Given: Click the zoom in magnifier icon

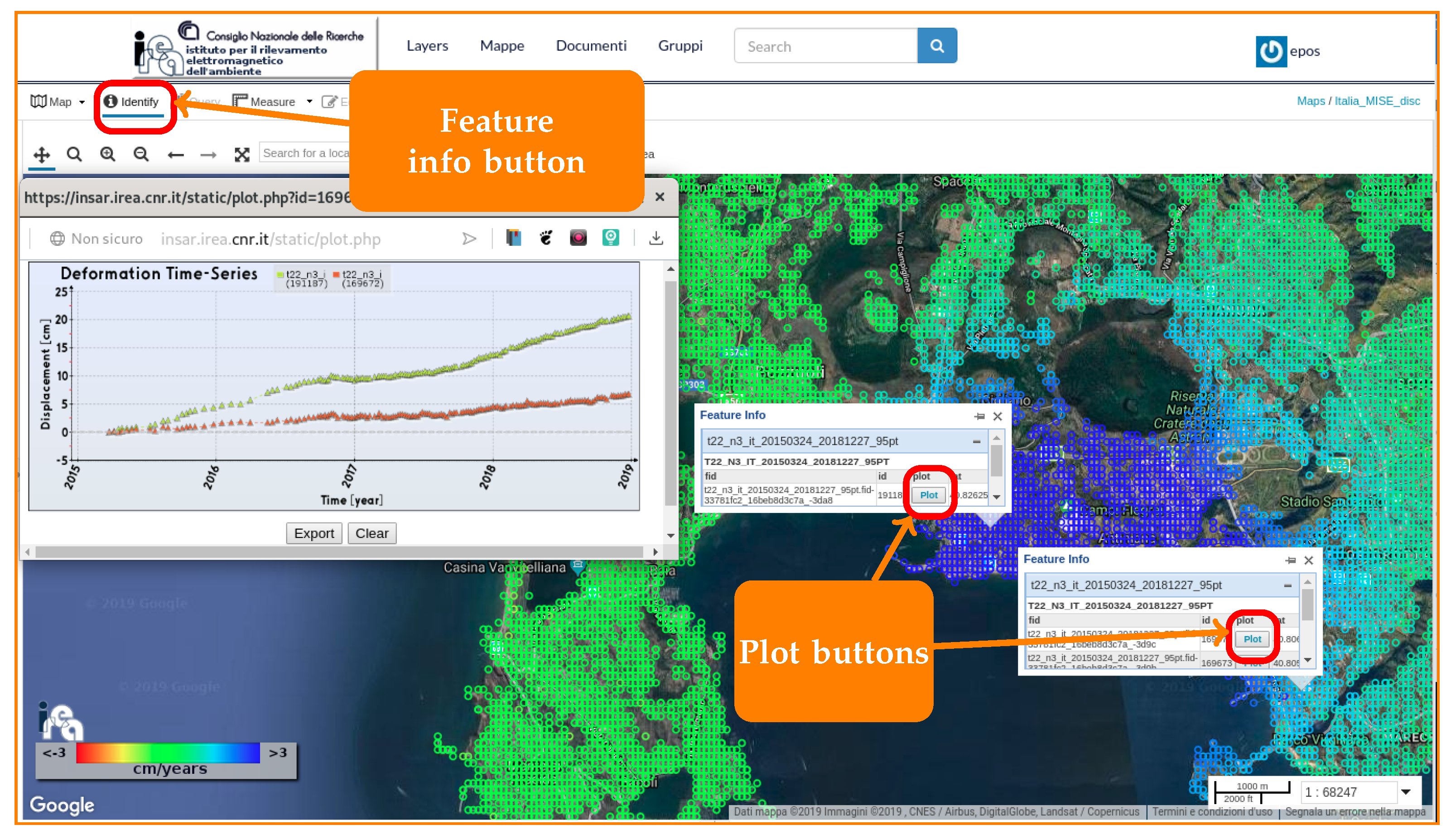Looking at the screenshot, I should [107, 154].
